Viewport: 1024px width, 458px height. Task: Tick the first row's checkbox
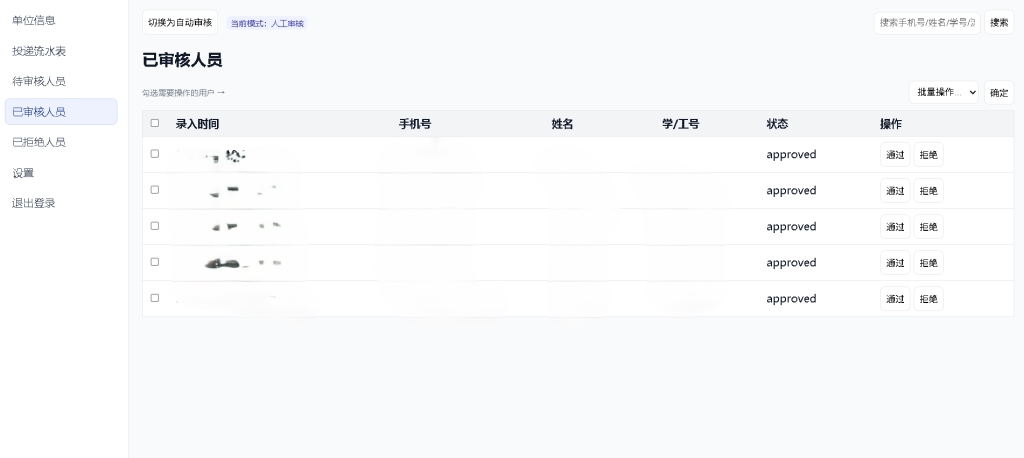(x=155, y=154)
